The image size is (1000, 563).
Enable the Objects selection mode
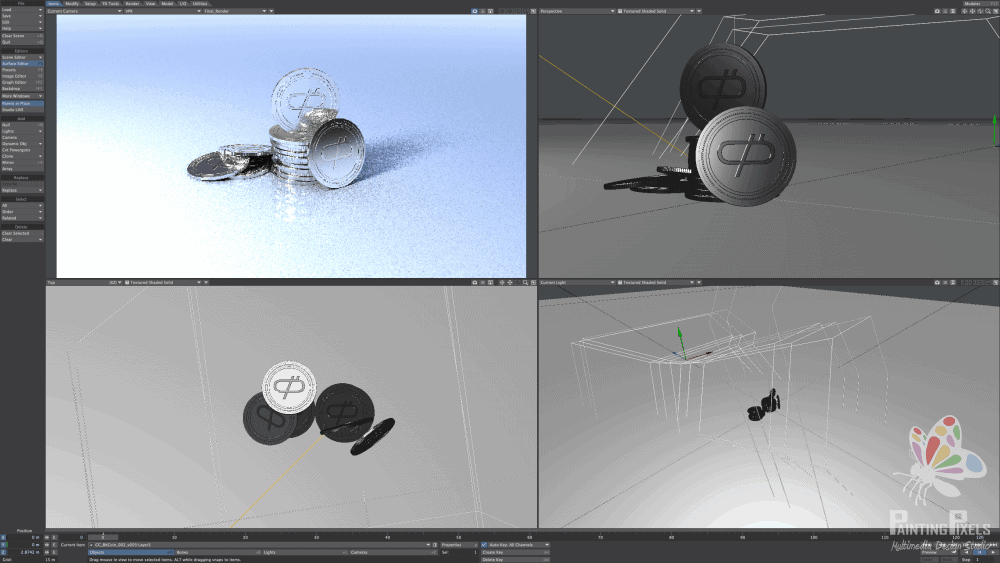tap(129, 552)
